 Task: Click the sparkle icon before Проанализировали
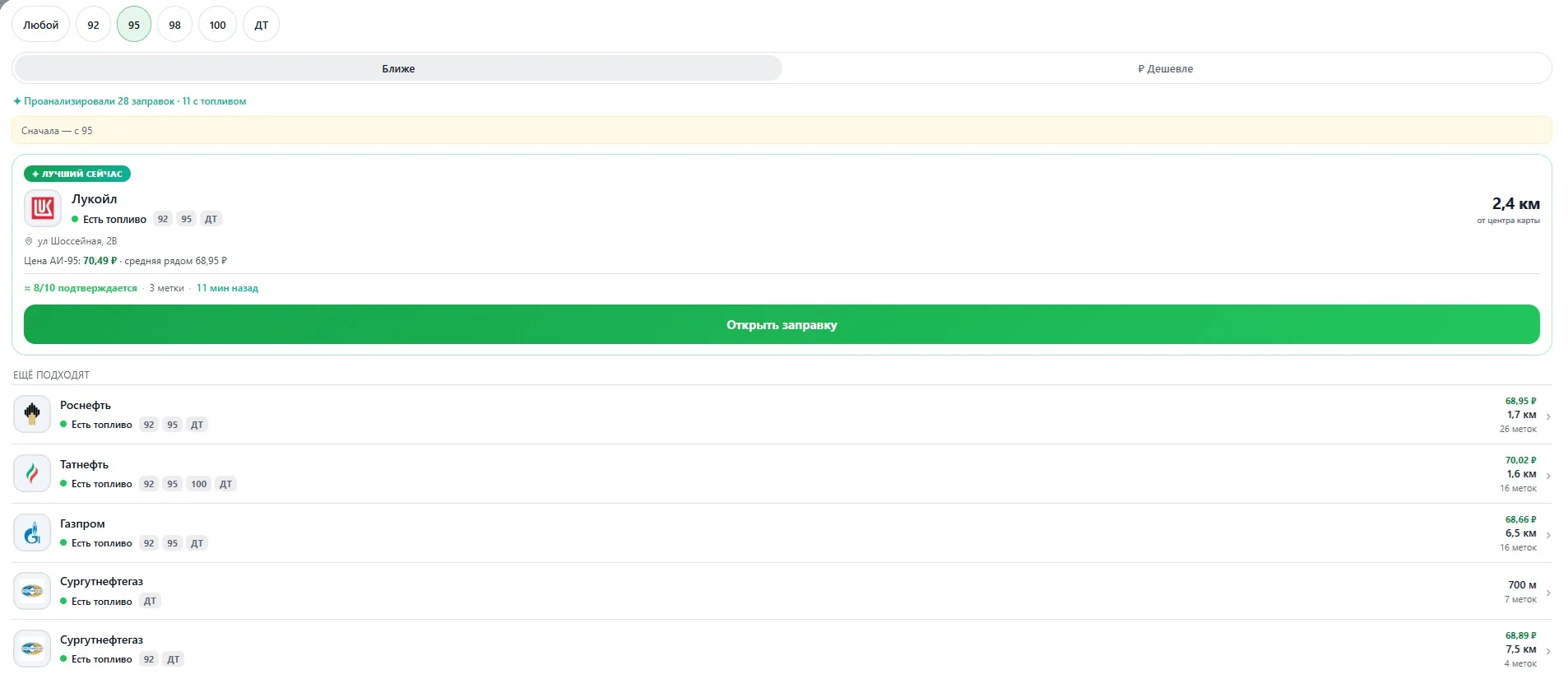17,101
